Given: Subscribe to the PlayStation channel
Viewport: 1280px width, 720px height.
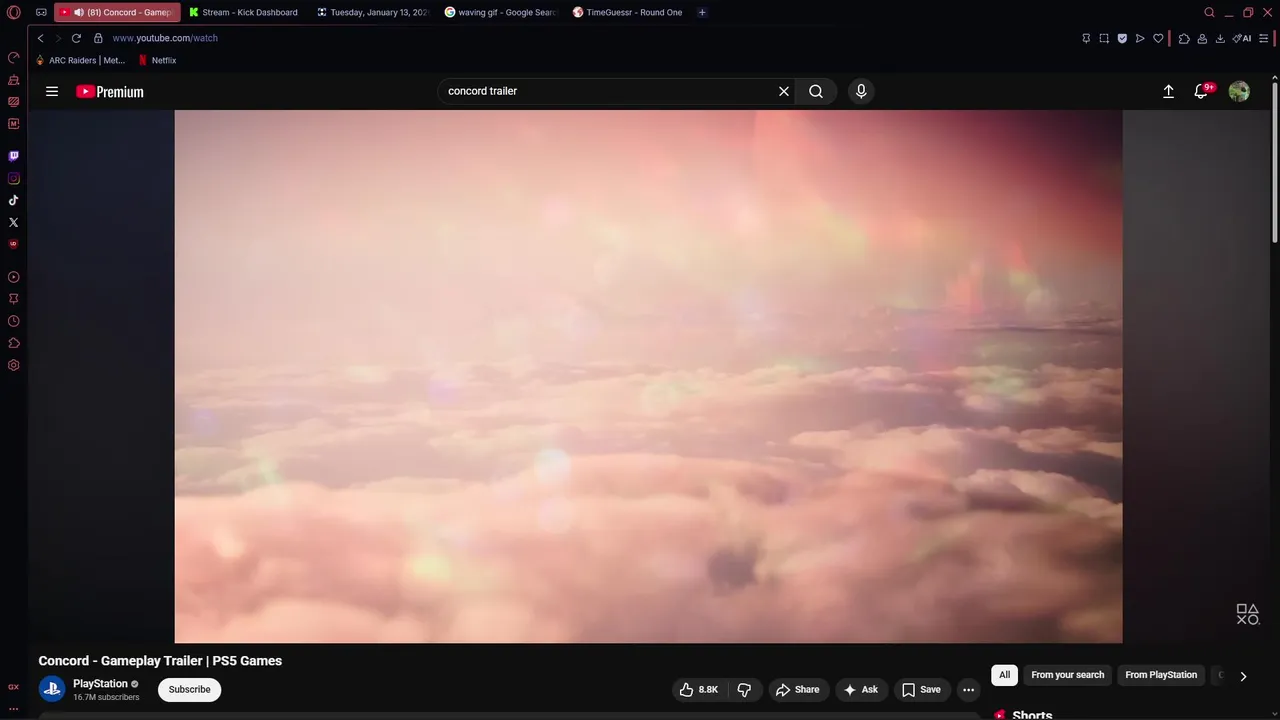Looking at the screenshot, I should point(189,690).
